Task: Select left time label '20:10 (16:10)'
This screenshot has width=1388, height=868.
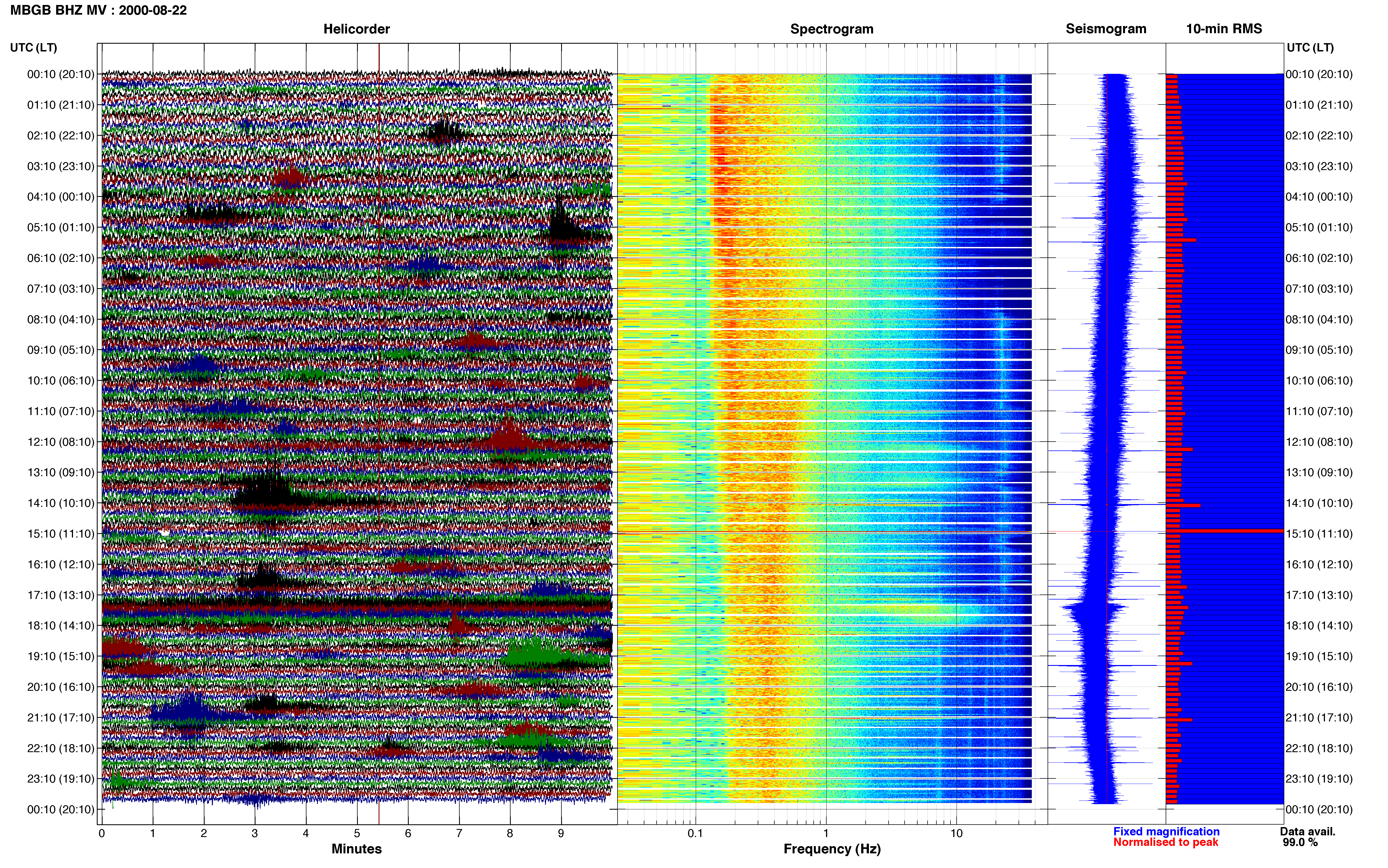Action: pos(61,687)
